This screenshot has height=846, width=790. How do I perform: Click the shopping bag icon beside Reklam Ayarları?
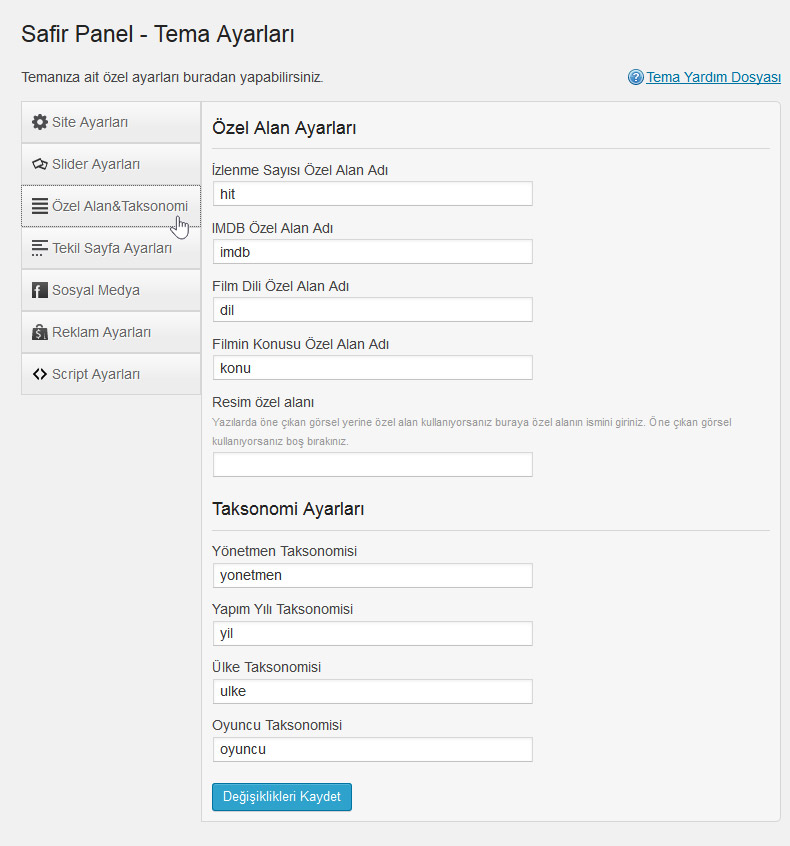pyautogui.click(x=39, y=332)
